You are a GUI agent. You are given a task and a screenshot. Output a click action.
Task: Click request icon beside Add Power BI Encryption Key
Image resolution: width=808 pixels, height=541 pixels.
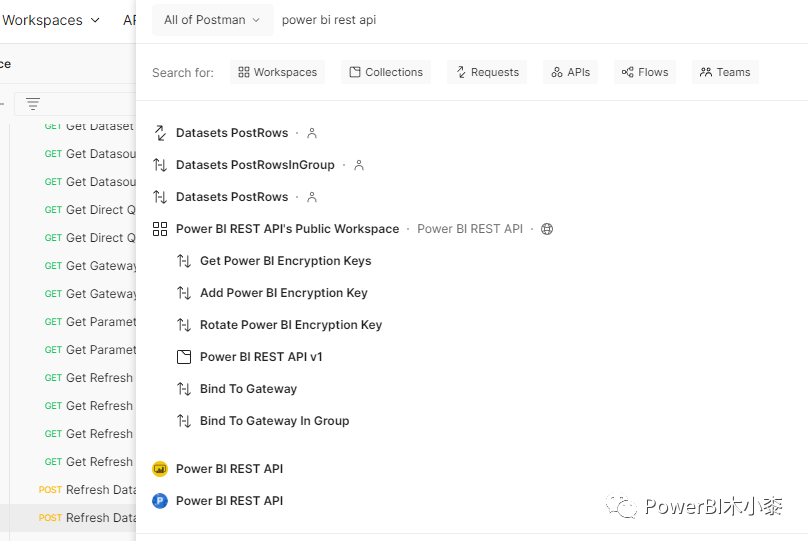[184, 293]
